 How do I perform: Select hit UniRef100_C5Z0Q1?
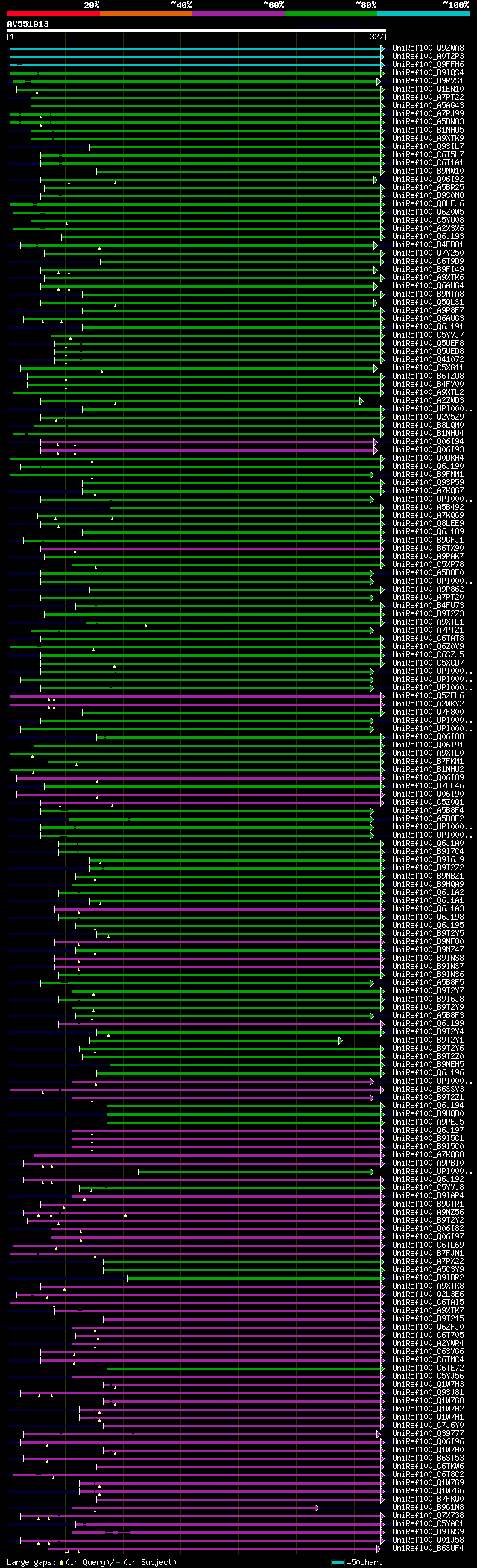coord(428,803)
